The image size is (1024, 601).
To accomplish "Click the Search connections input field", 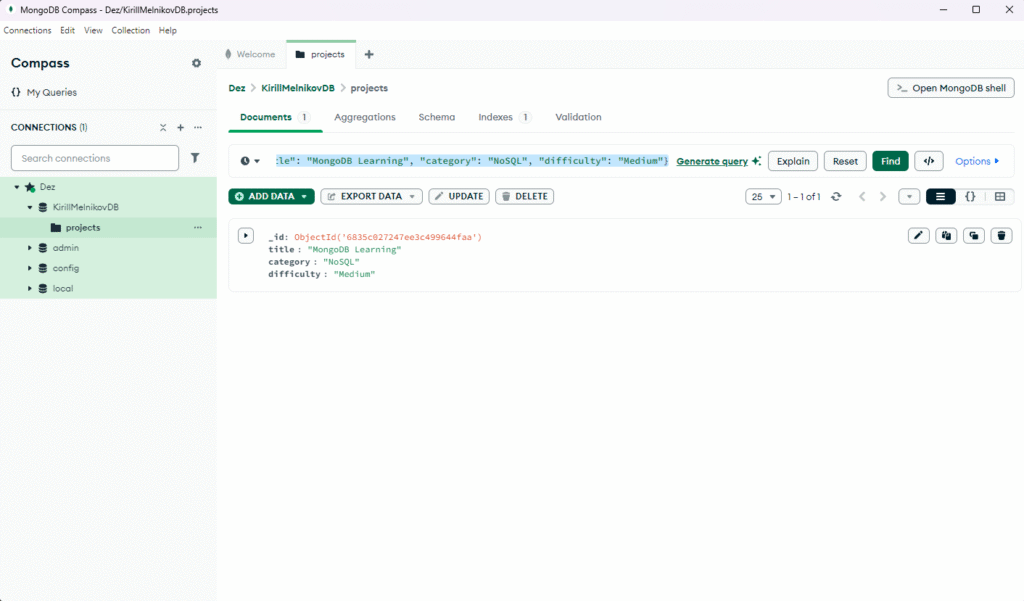I will click(95, 158).
